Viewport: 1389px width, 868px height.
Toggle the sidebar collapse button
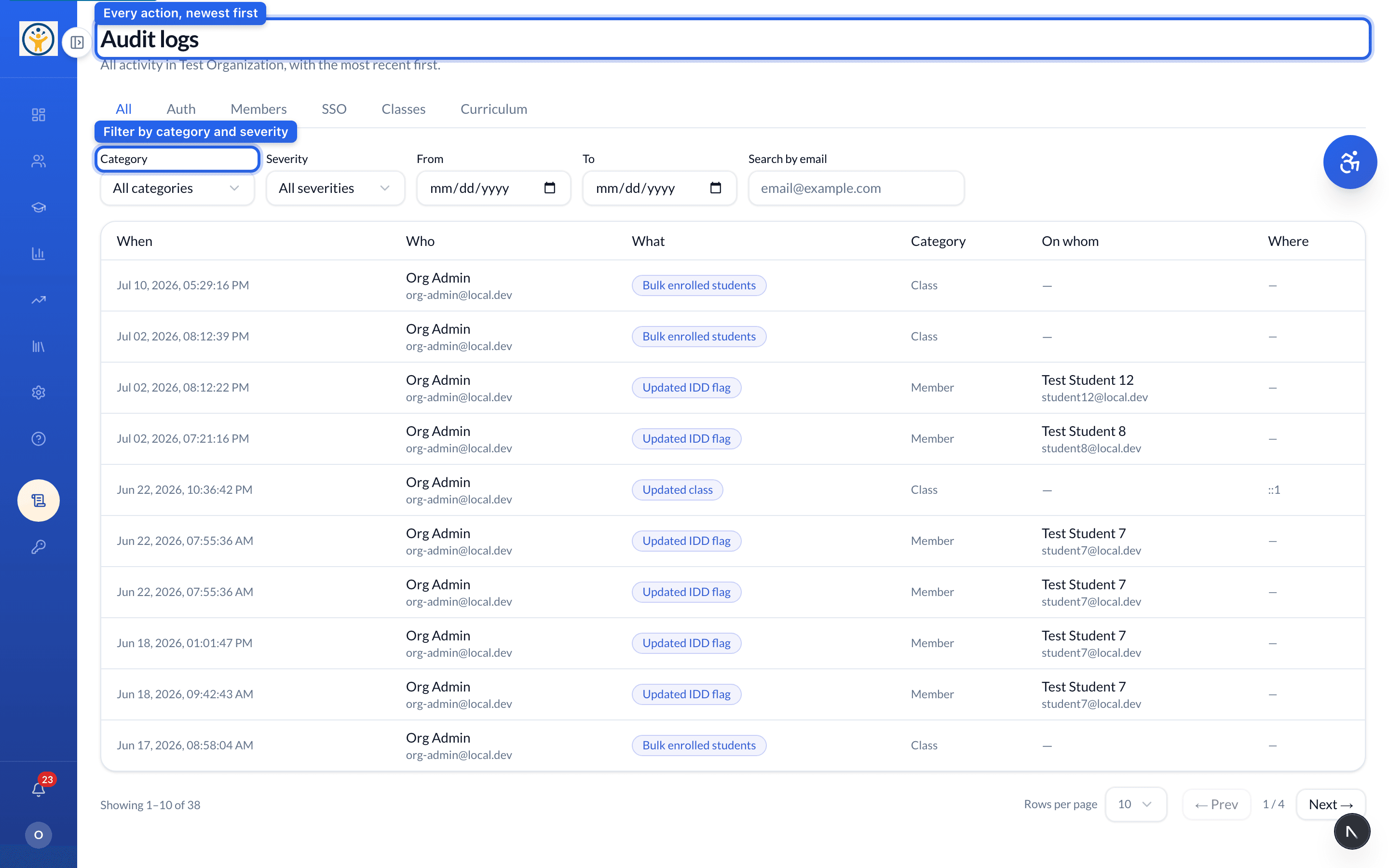click(x=78, y=42)
